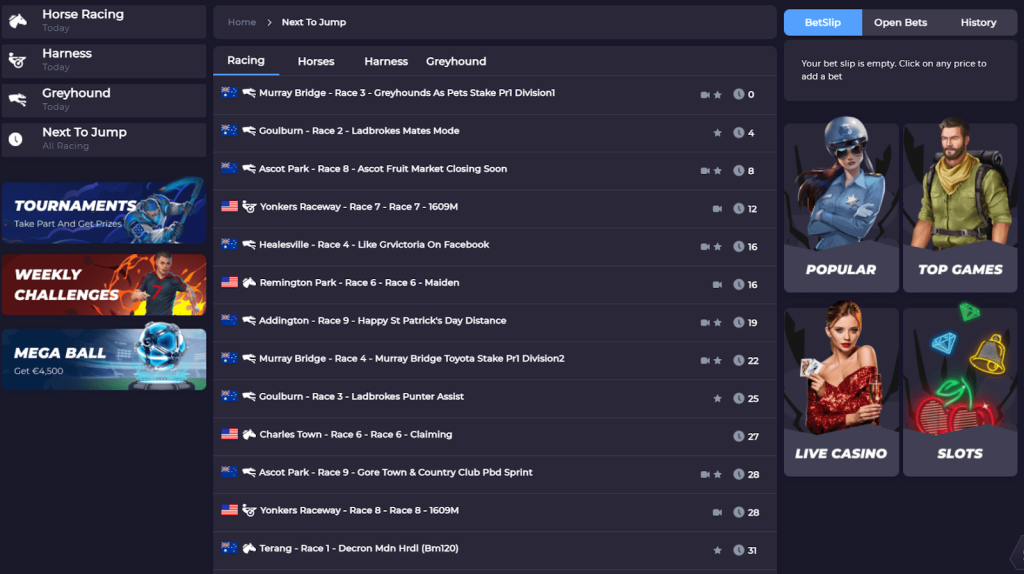Toggle favorite star for Goulburn Race 2
This screenshot has height=574, width=1024.
point(717,133)
